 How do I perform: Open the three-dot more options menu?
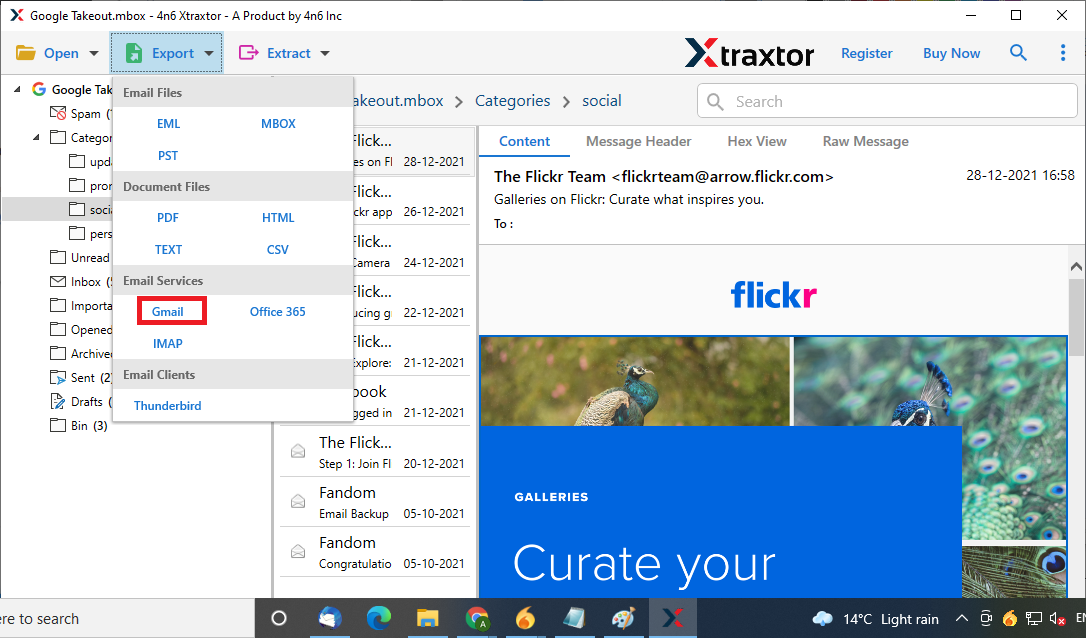1063,53
